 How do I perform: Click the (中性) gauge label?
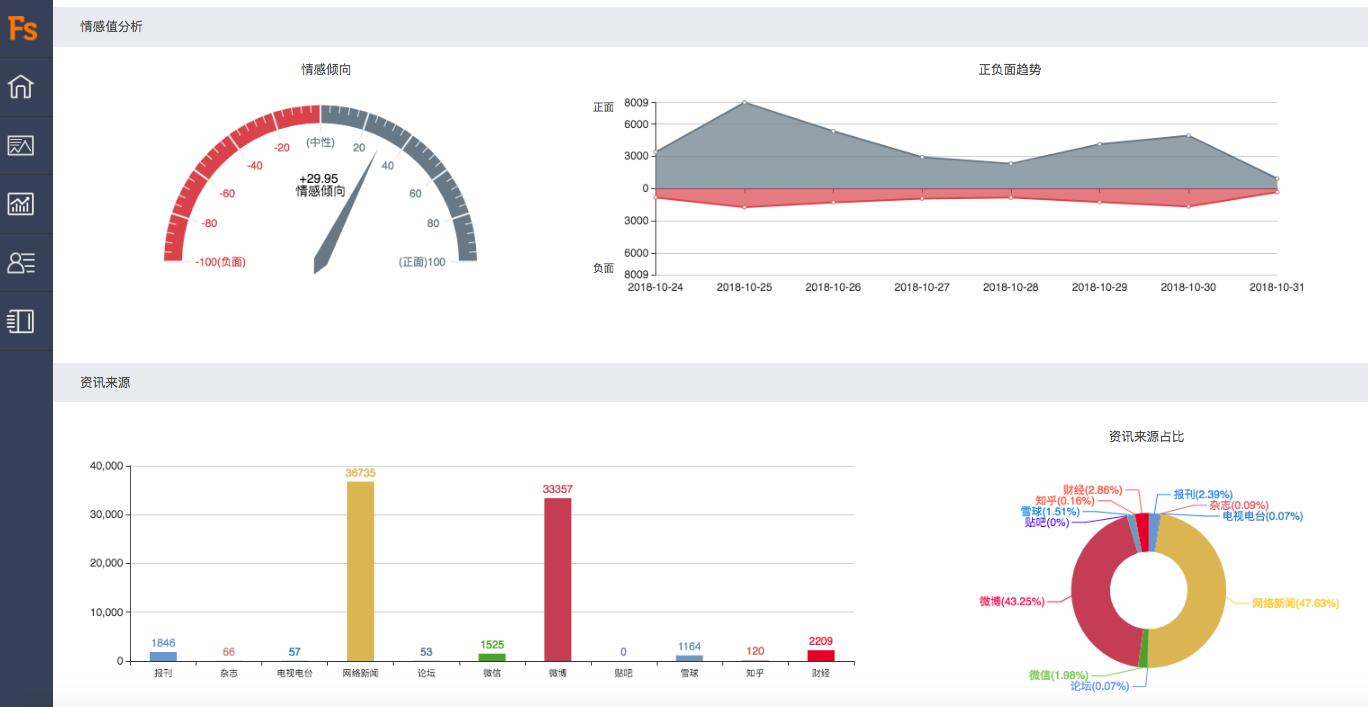point(320,143)
